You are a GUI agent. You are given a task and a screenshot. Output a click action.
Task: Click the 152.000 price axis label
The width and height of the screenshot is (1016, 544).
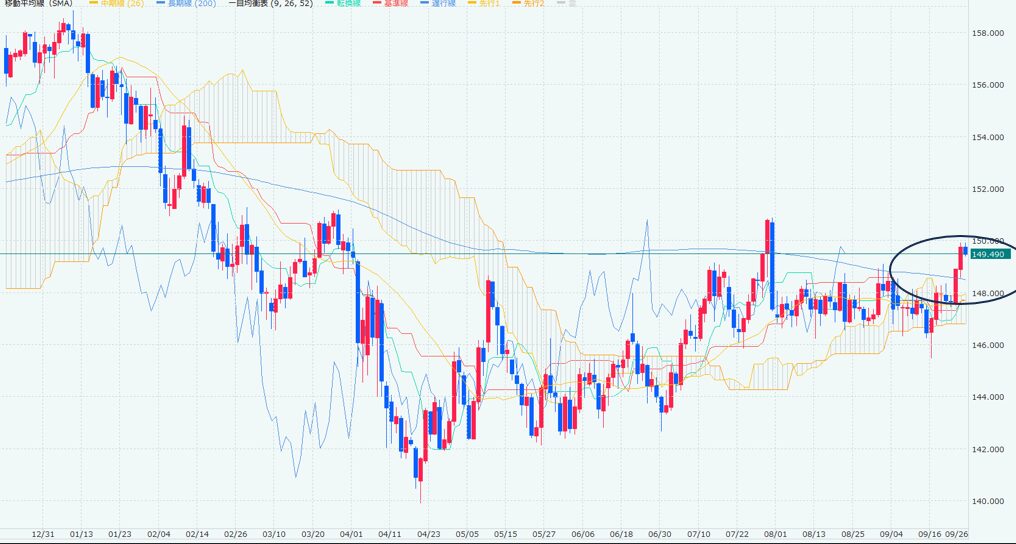tap(987, 189)
